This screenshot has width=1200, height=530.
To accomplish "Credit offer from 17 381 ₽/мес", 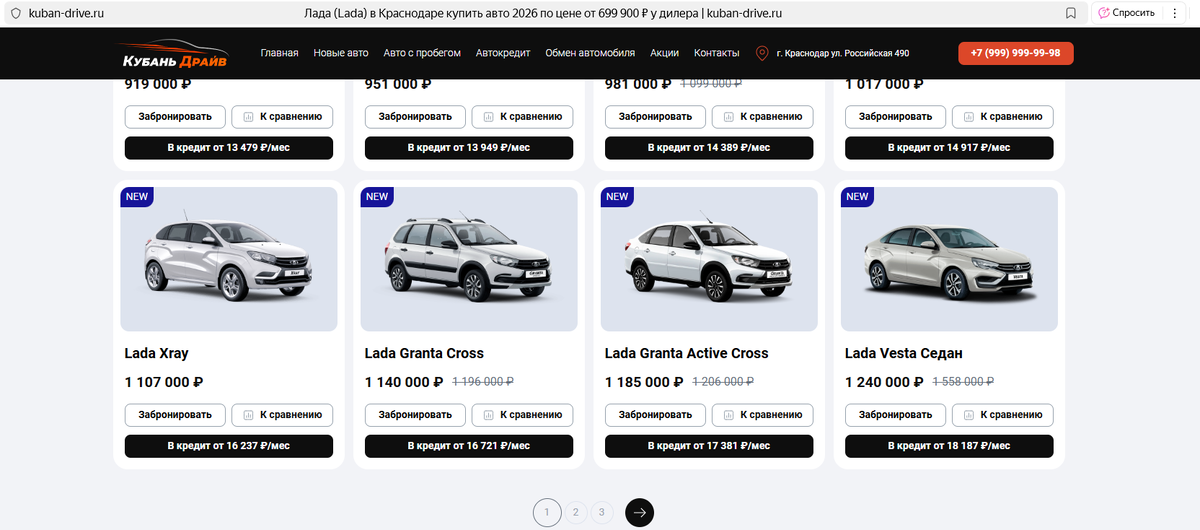I will [x=709, y=446].
